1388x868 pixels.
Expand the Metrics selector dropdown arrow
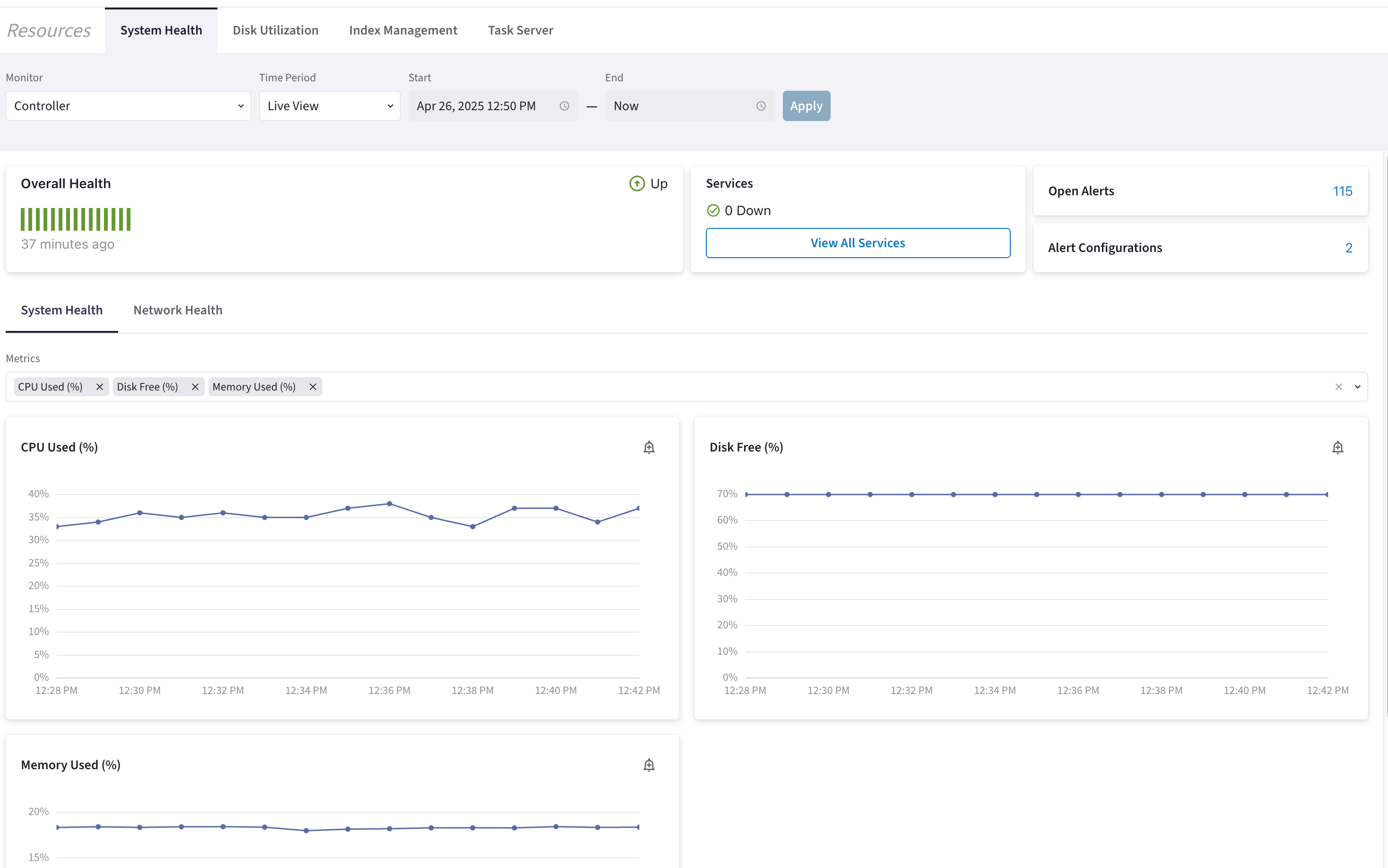click(x=1358, y=387)
